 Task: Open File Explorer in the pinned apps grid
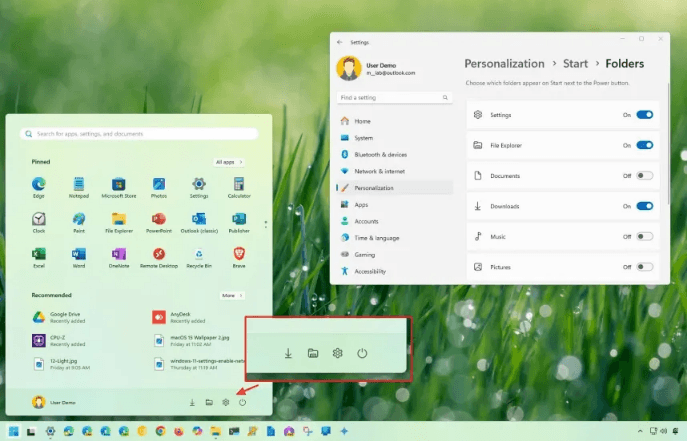[x=119, y=222]
